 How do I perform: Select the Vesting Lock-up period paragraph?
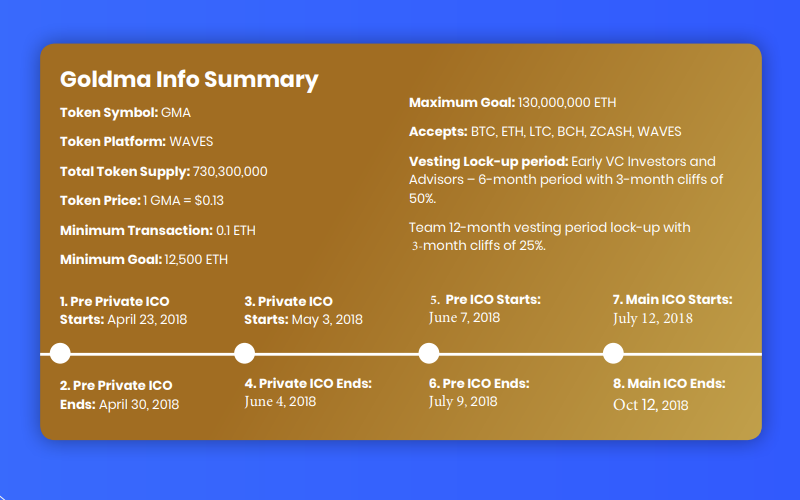[x=565, y=179]
